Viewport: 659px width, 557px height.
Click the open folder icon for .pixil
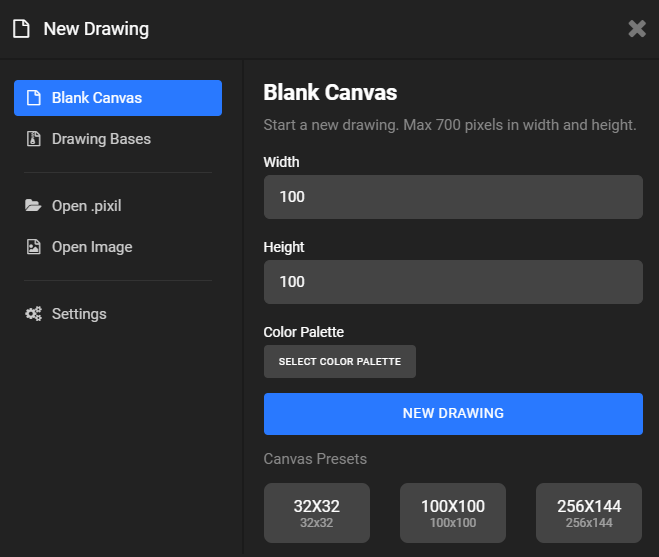[33, 206]
